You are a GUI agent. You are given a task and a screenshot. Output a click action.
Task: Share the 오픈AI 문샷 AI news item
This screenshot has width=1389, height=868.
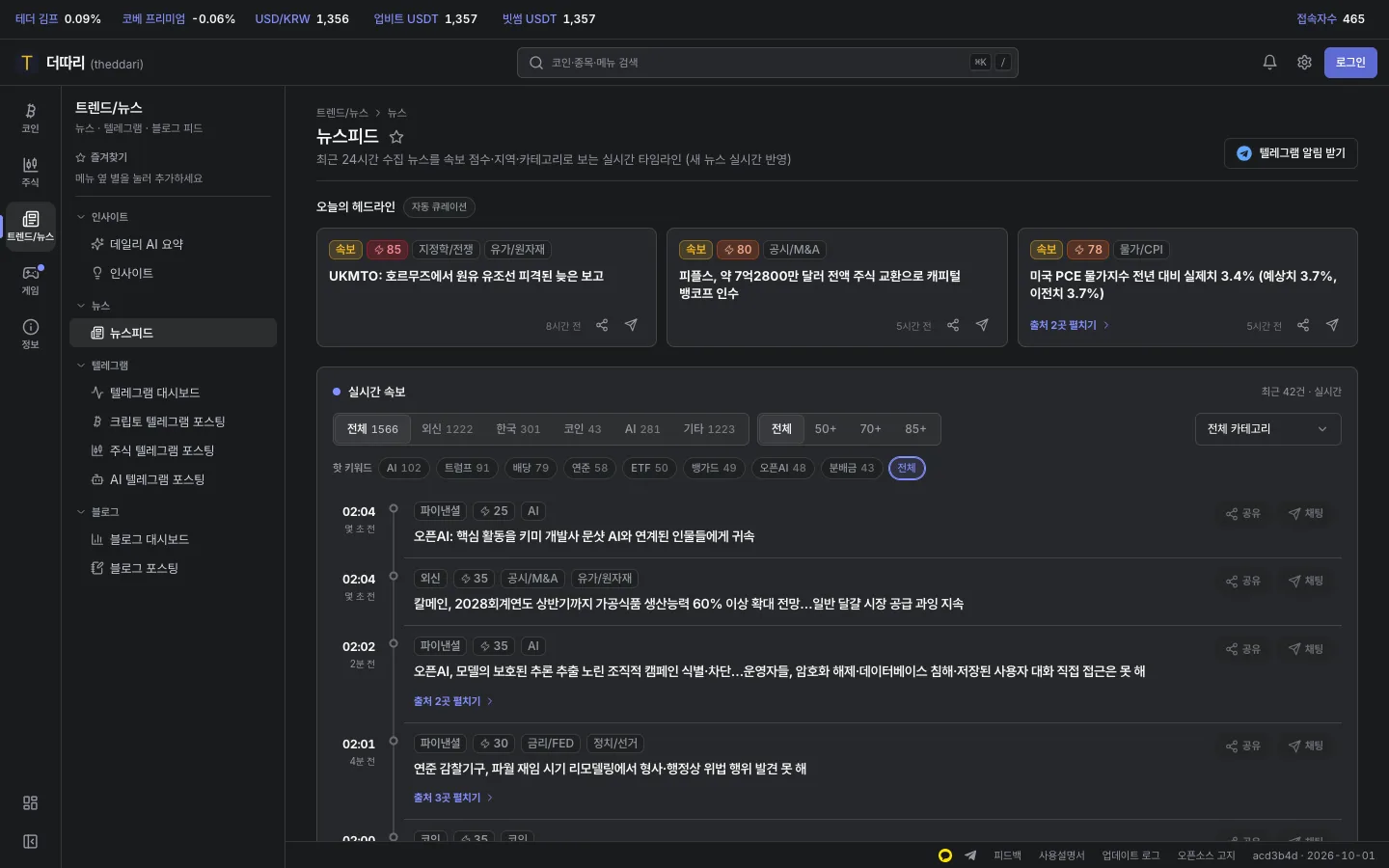pyautogui.click(x=1243, y=513)
